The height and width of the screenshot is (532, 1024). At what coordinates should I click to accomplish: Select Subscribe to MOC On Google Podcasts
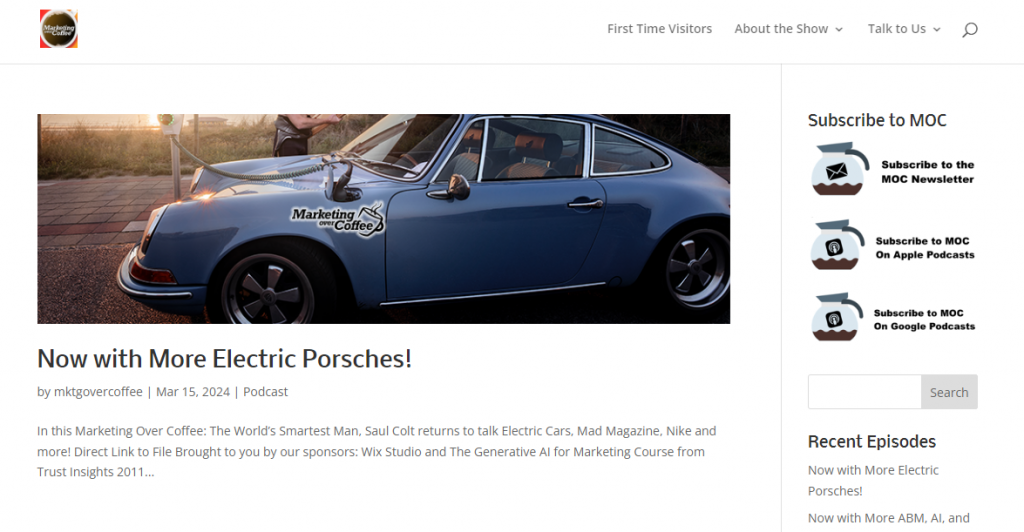pos(924,320)
